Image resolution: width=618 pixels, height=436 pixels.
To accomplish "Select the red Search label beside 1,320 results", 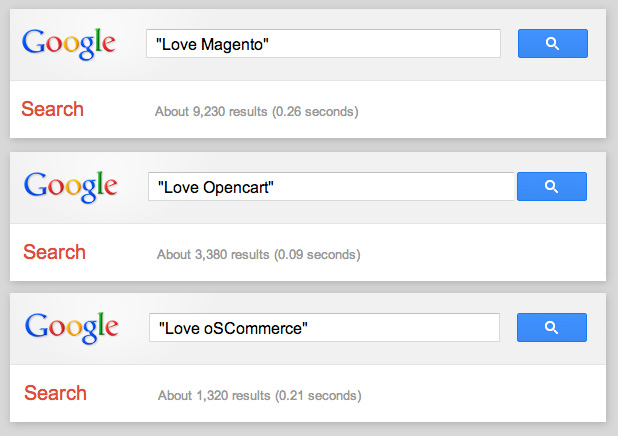I will click(55, 393).
